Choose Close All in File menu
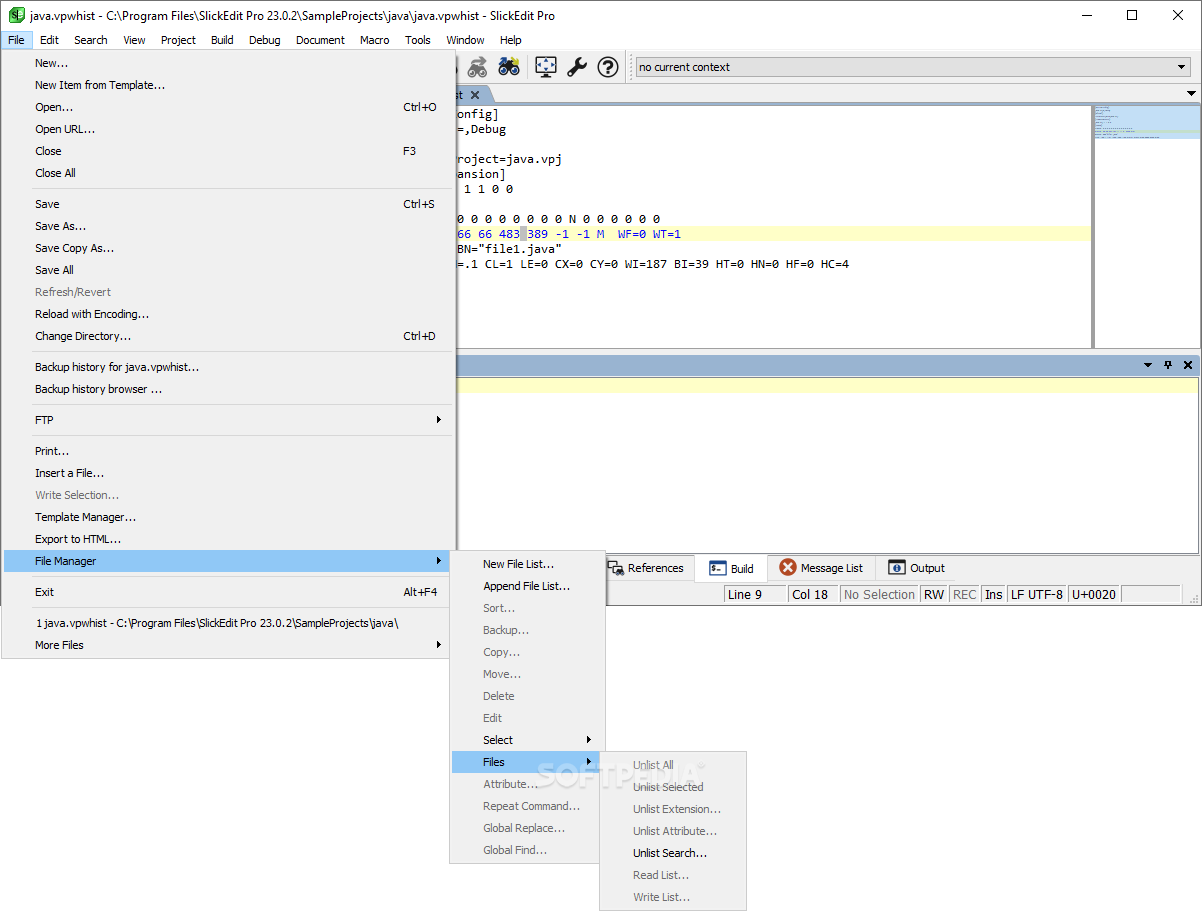 (229, 173)
